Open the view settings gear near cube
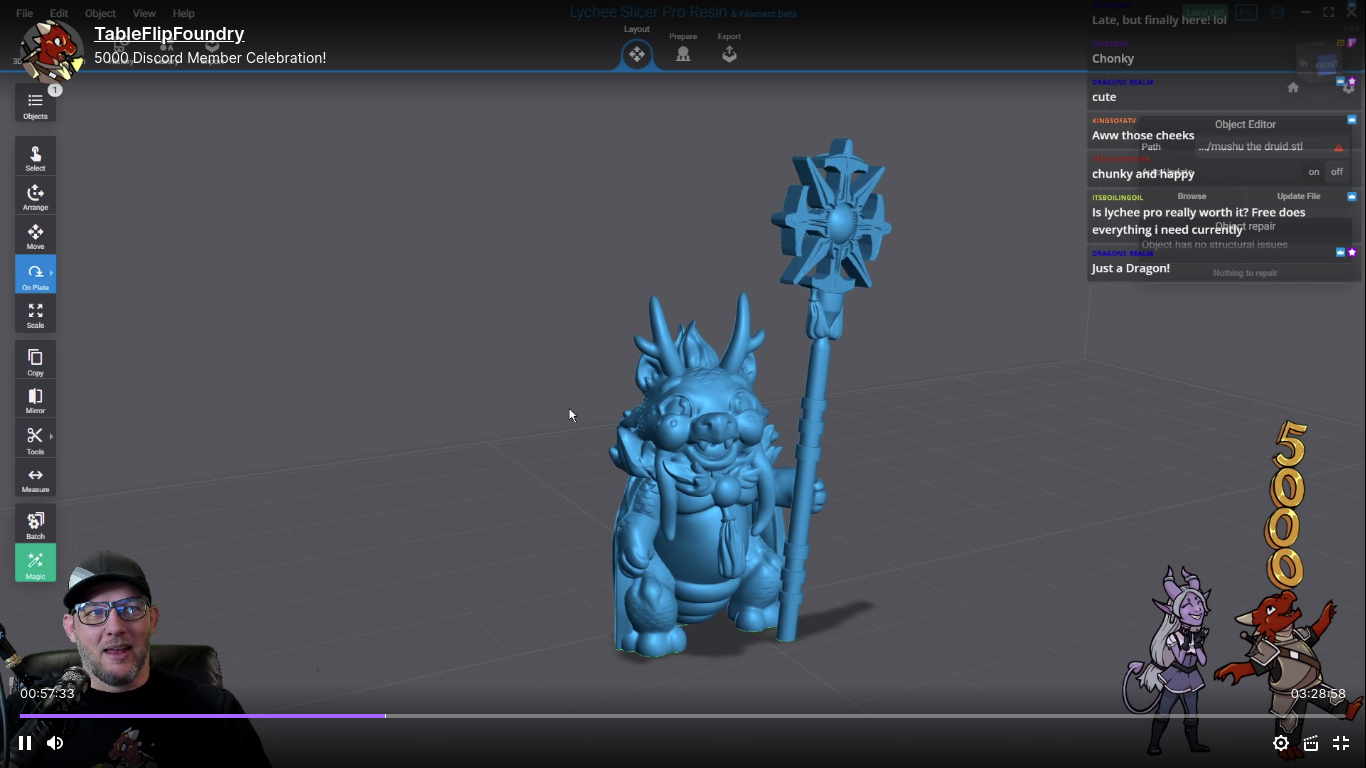Viewport: 1366px width, 768px height. point(1348,87)
